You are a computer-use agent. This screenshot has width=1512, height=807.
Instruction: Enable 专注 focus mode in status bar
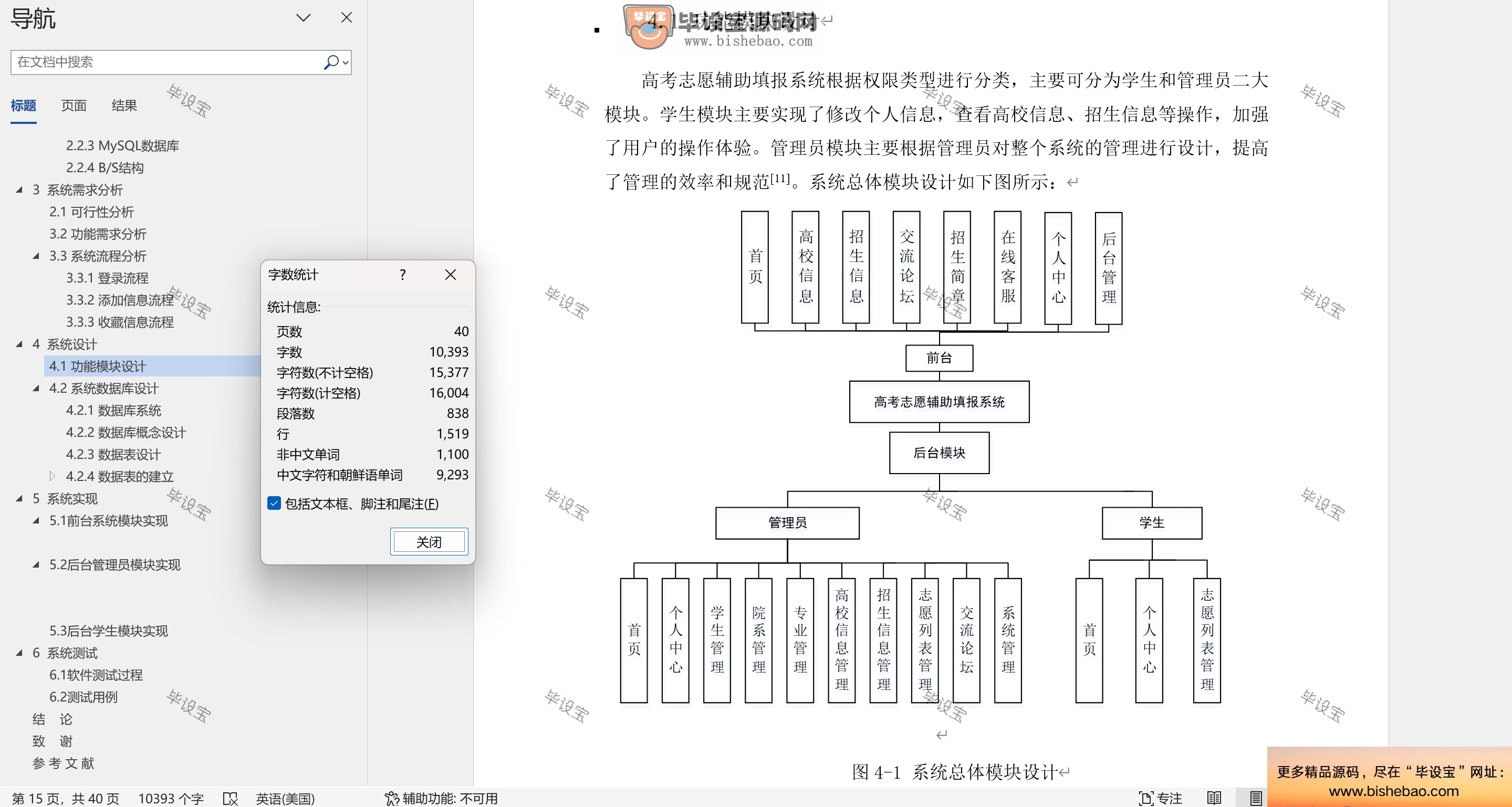tap(1161, 798)
